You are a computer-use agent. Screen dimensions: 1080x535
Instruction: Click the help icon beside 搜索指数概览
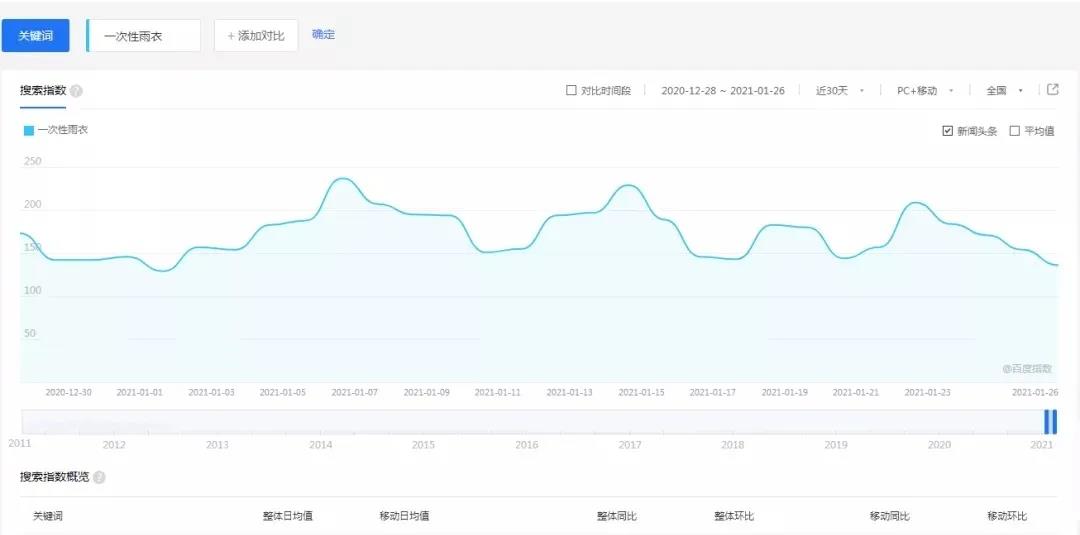click(99, 477)
